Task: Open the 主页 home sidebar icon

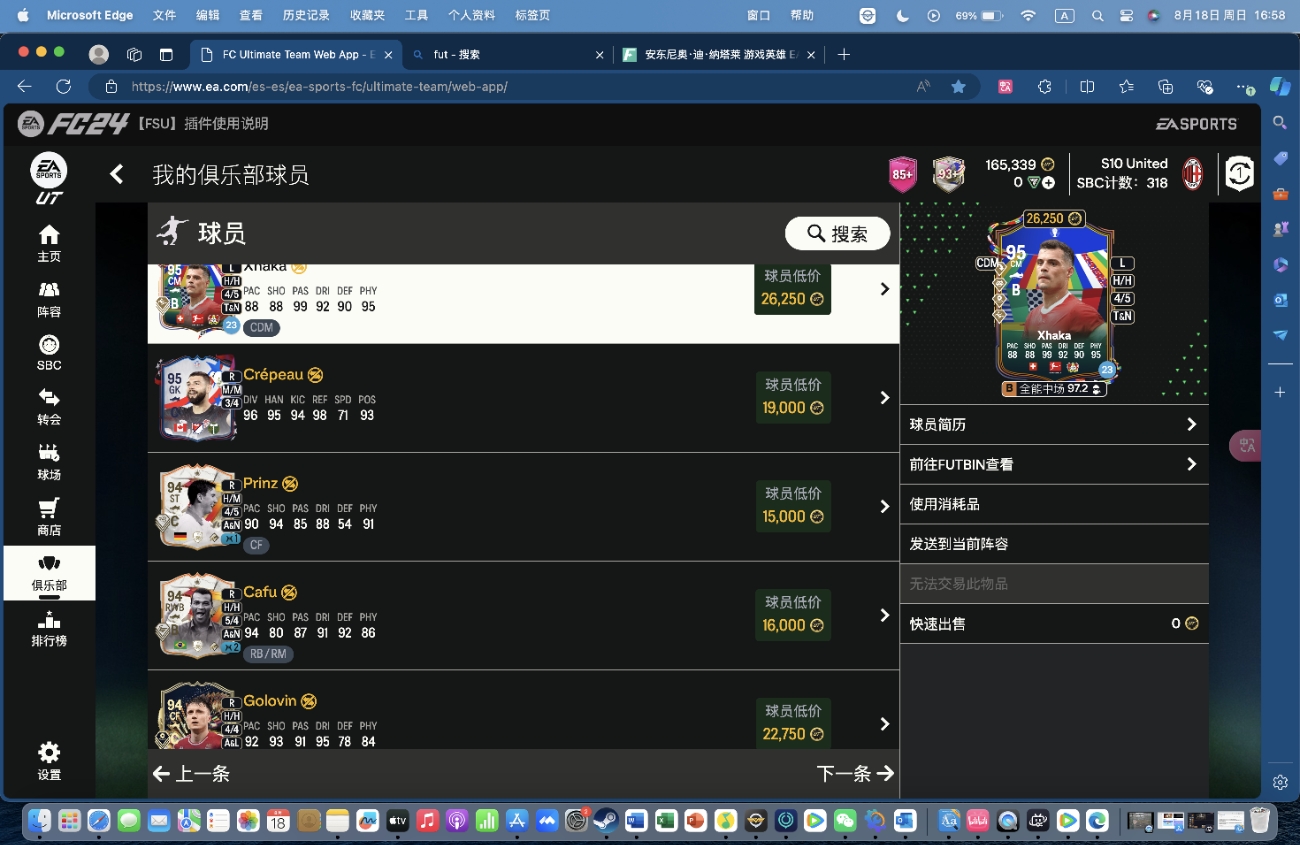Action: (x=49, y=243)
